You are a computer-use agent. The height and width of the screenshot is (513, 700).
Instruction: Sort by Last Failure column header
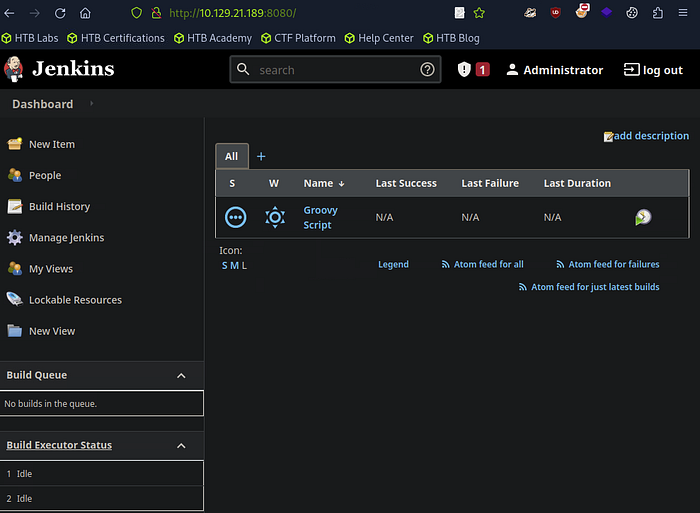click(490, 184)
